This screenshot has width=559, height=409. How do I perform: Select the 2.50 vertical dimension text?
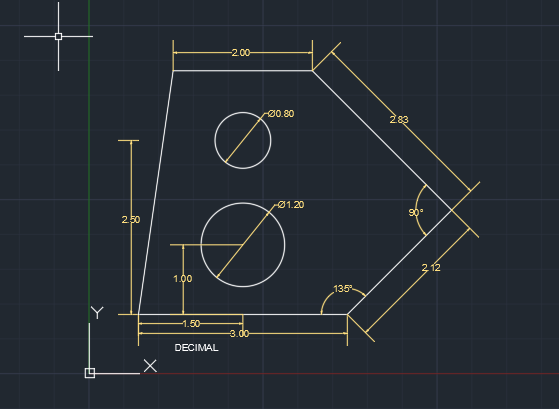pos(131,220)
